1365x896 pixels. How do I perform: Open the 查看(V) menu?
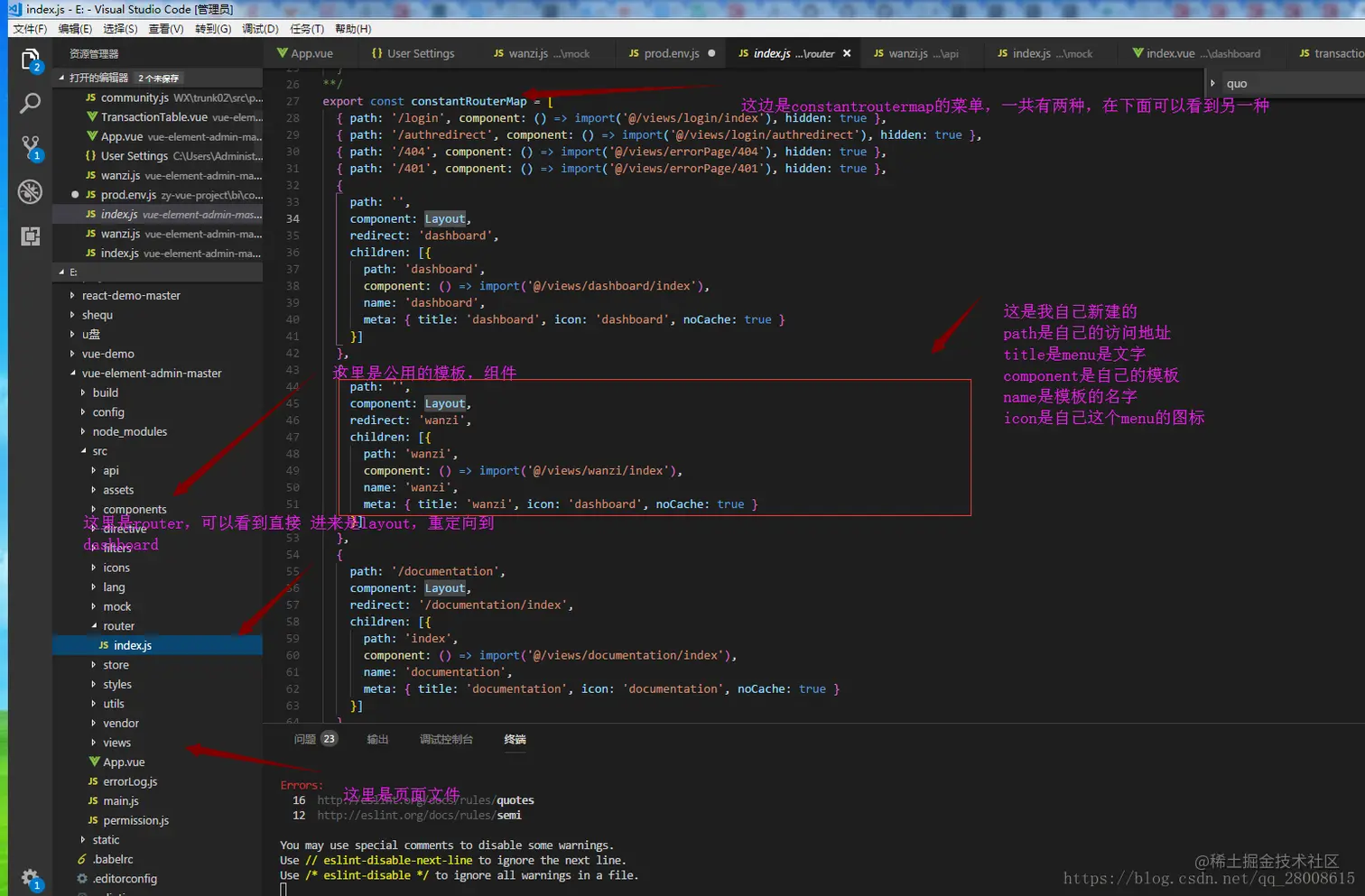click(166, 29)
